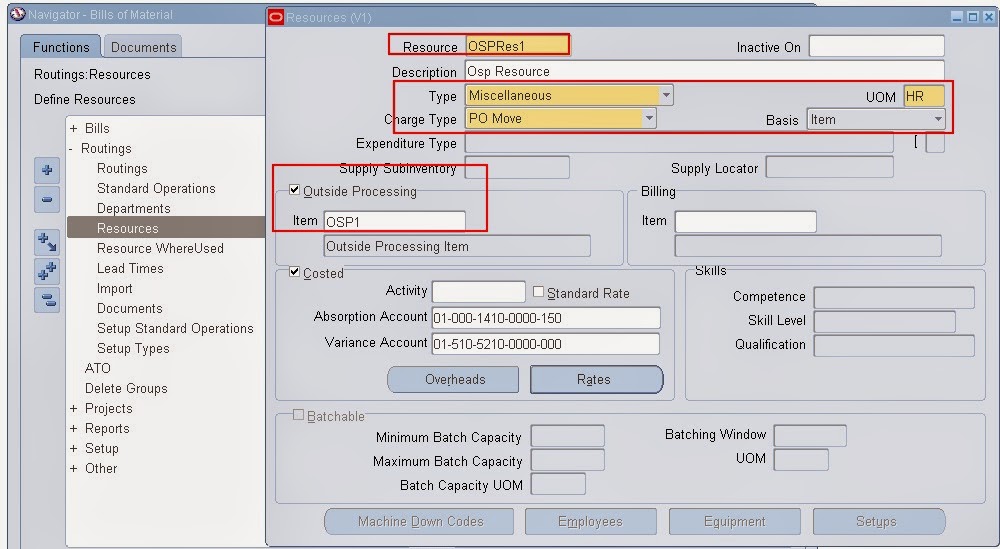Click the Employees button
This screenshot has height=549, width=1000.
591,522
